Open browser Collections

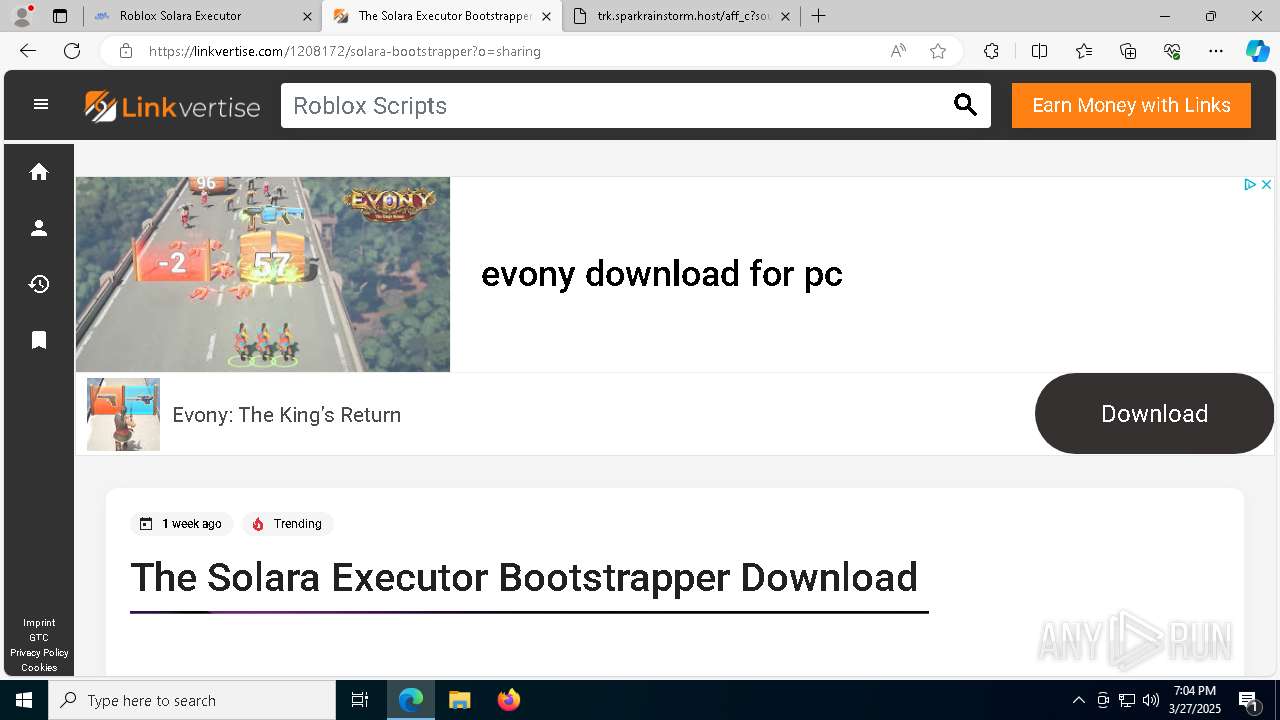coord(1128,51)
